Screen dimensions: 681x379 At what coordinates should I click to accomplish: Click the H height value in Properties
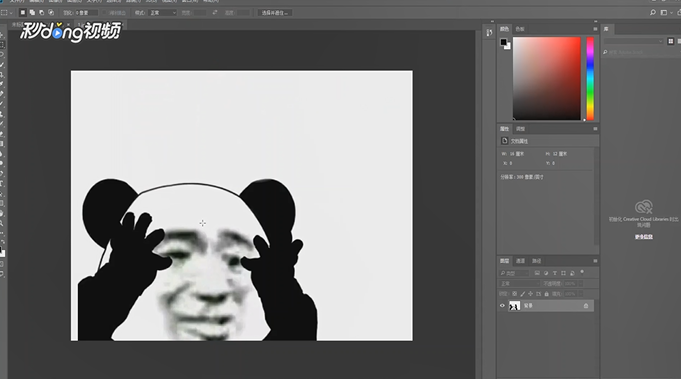(x=560, y=154)
